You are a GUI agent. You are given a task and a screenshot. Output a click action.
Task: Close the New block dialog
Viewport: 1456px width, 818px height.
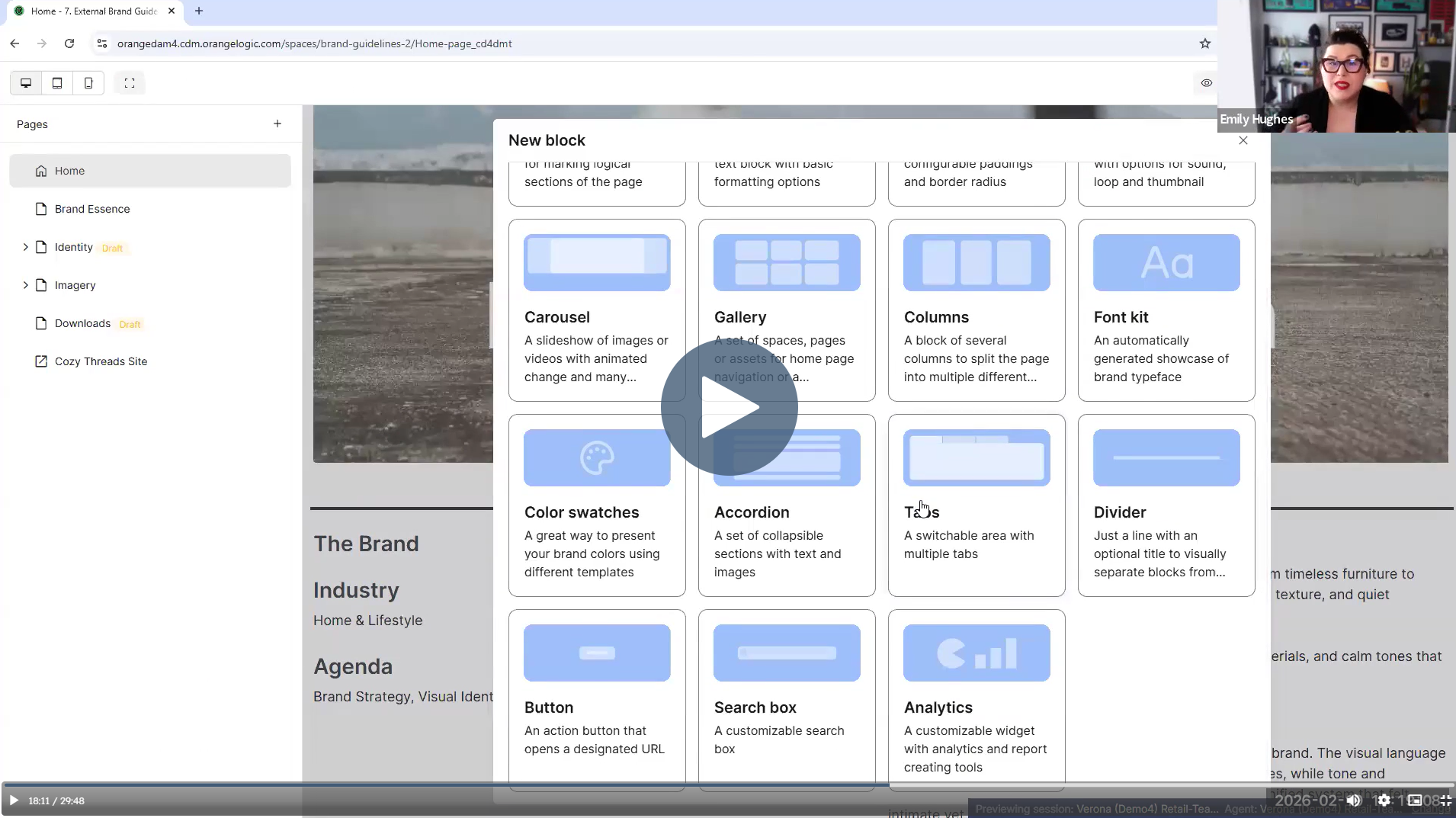(x=1243, y=140)
